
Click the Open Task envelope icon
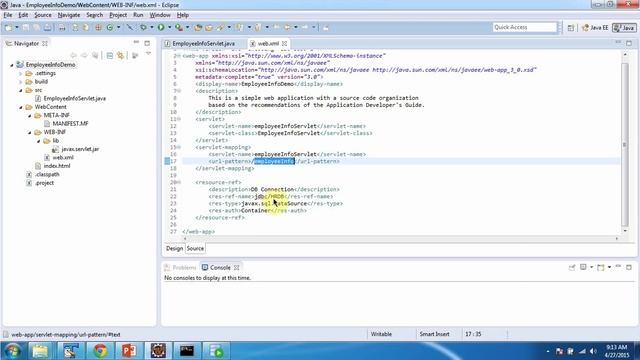209,27
